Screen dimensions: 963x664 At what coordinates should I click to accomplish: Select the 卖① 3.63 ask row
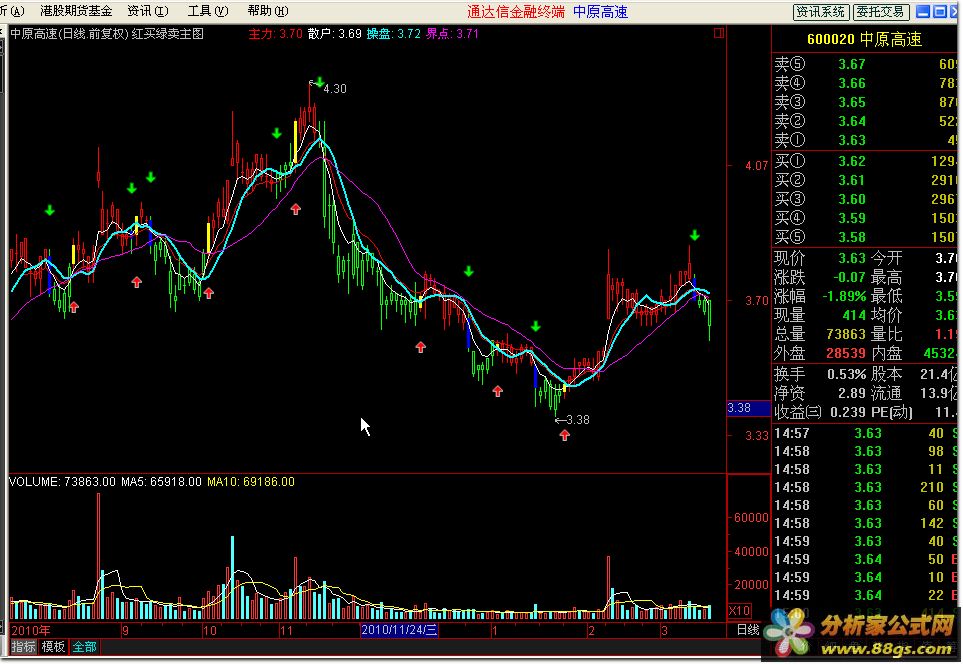[865, 140]
